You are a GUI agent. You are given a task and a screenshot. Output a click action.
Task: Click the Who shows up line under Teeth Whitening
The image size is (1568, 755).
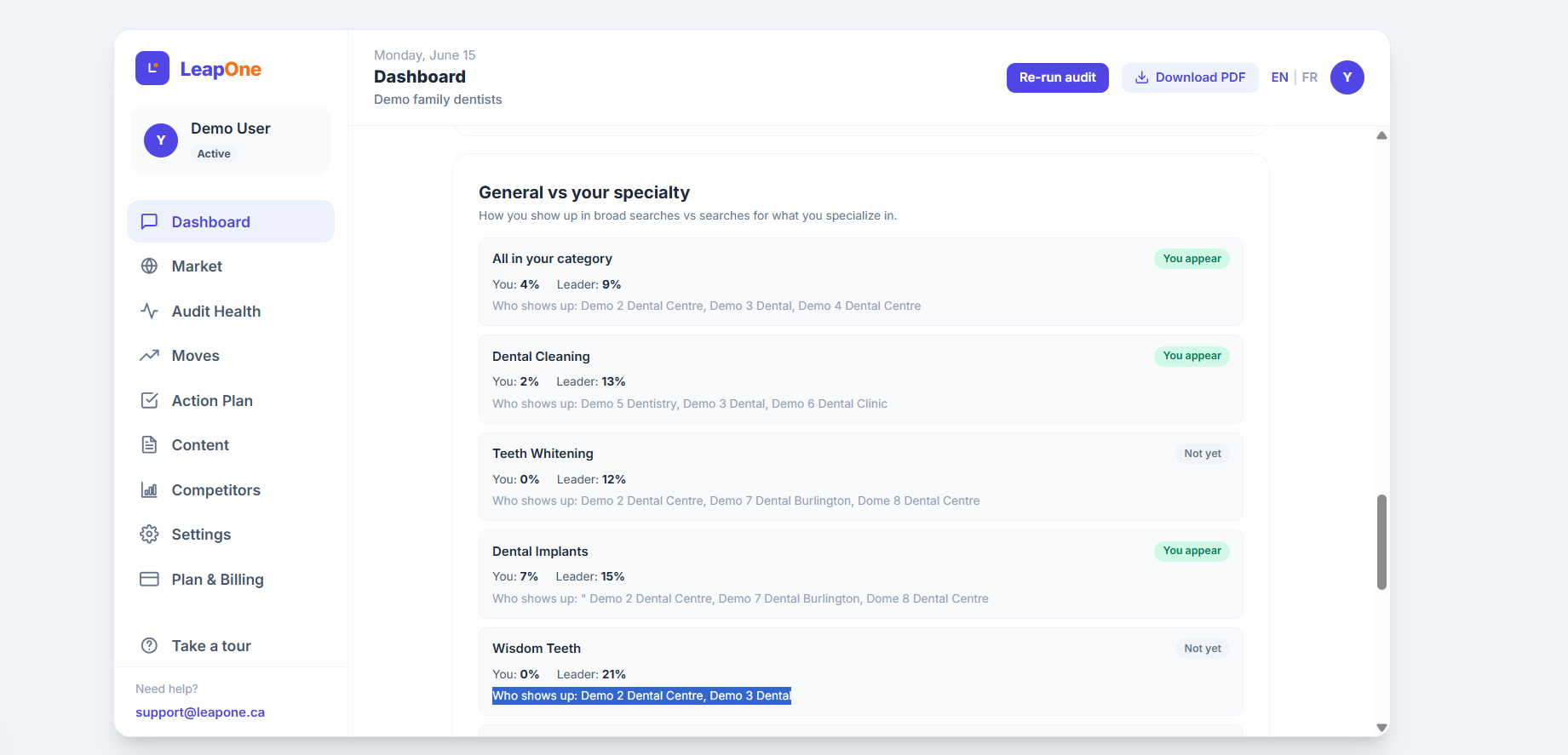pyautogui.click(x=736, y=500)
